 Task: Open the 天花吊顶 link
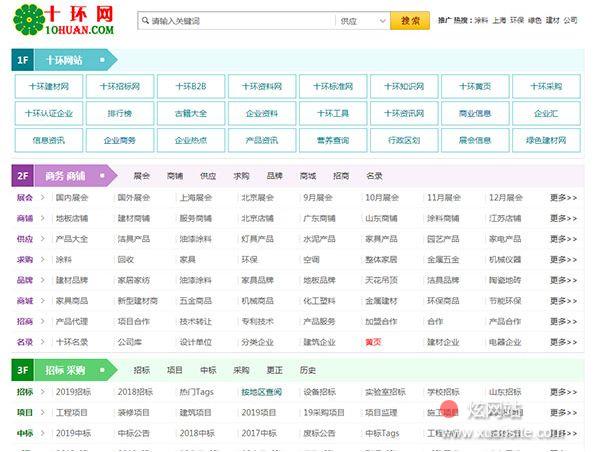tap(381, 280)
